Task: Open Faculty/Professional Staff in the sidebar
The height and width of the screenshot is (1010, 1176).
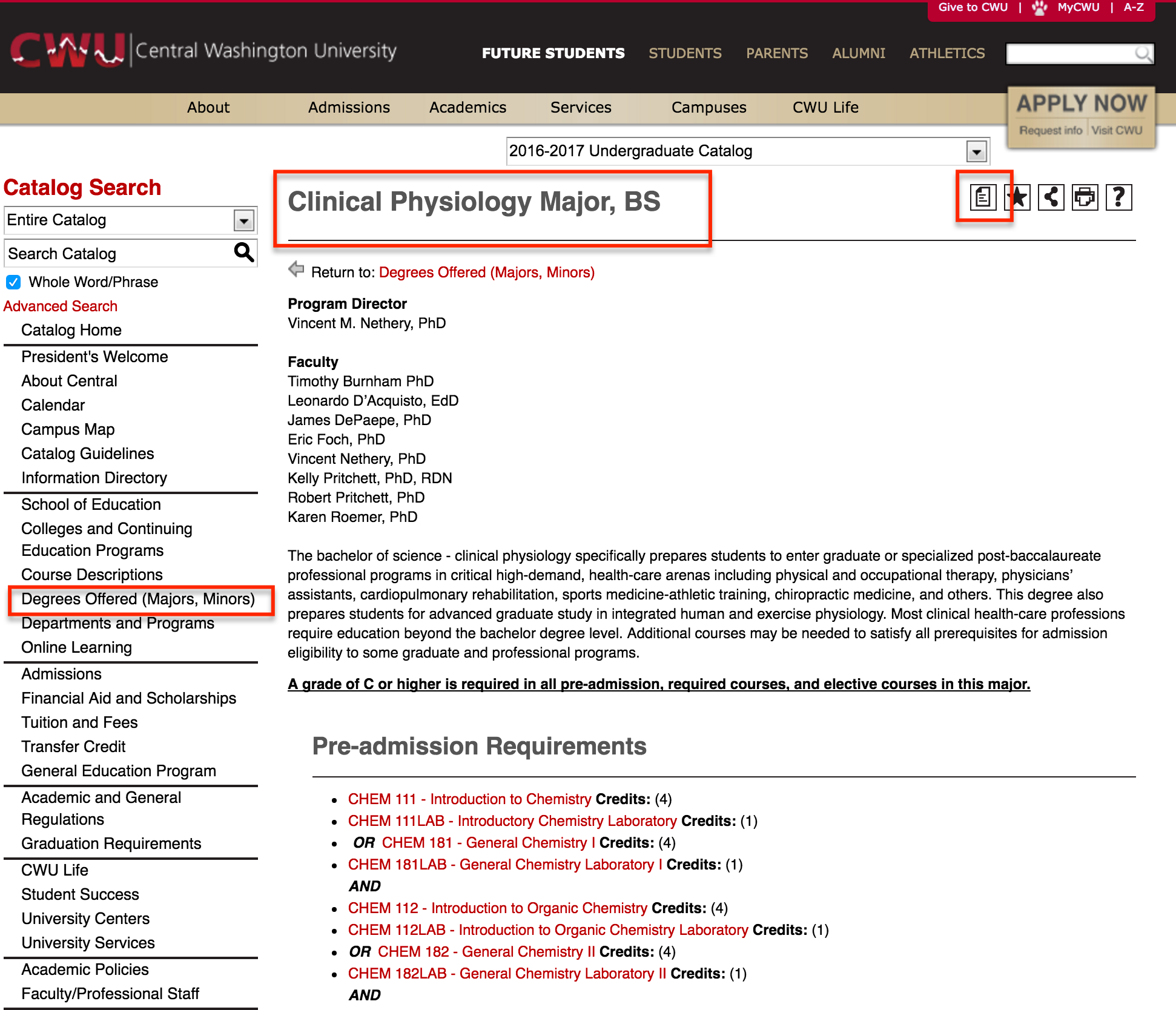Action: 110,994
